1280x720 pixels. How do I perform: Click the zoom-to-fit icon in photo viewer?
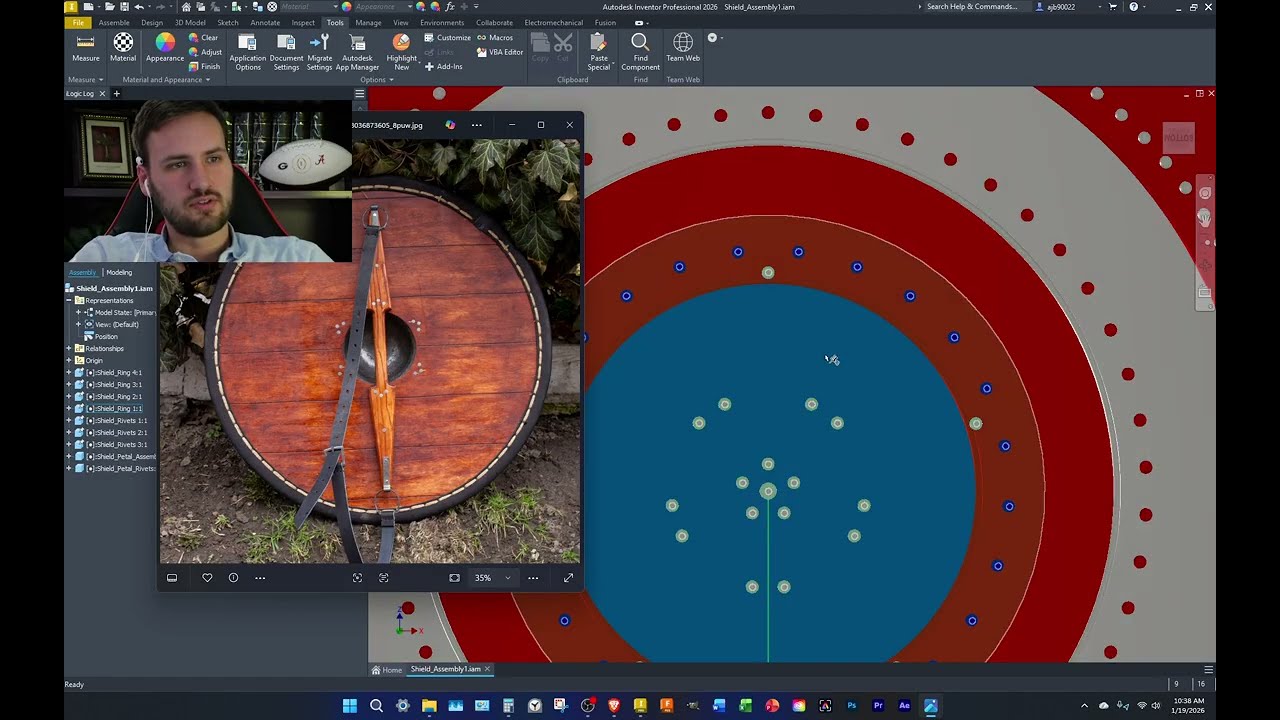coord(454,577)
